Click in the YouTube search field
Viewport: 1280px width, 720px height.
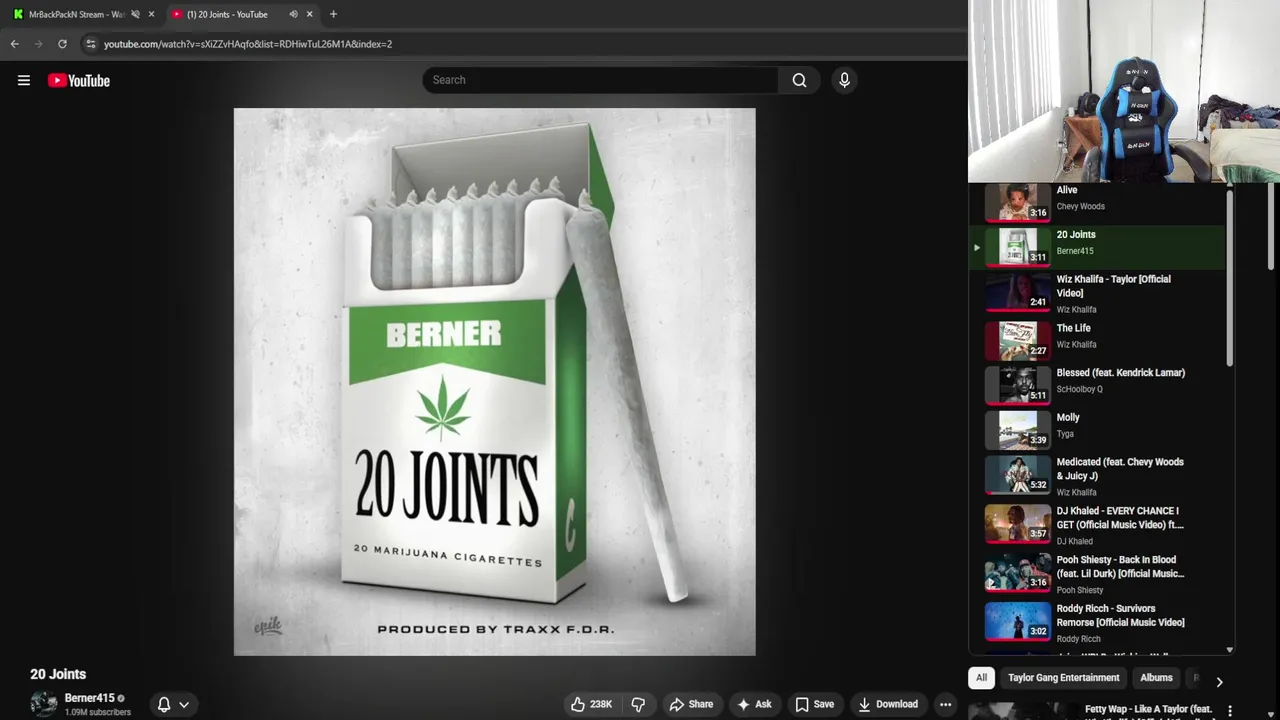[600, 80]
